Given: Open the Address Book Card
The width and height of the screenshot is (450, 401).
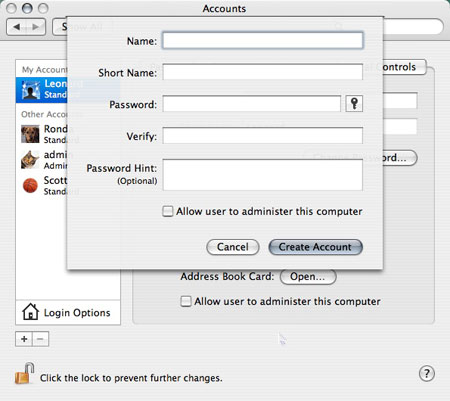Looking at the screenshot, I should [x=308, y=277].
